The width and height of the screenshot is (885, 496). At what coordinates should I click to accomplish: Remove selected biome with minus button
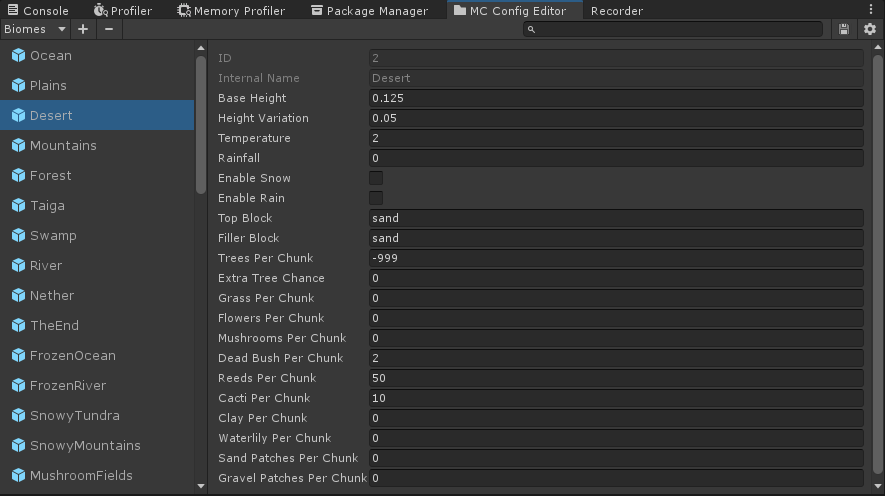[x=109, y=29]
